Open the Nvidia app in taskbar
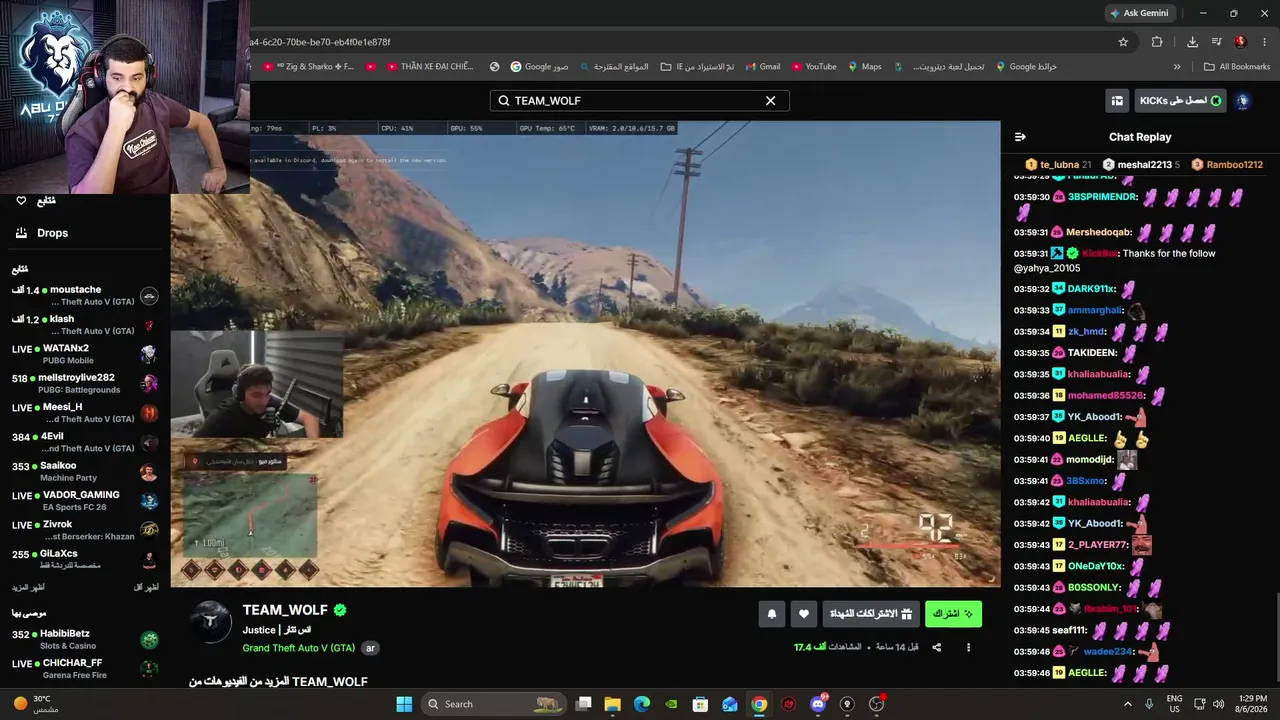 click(671, 704)
